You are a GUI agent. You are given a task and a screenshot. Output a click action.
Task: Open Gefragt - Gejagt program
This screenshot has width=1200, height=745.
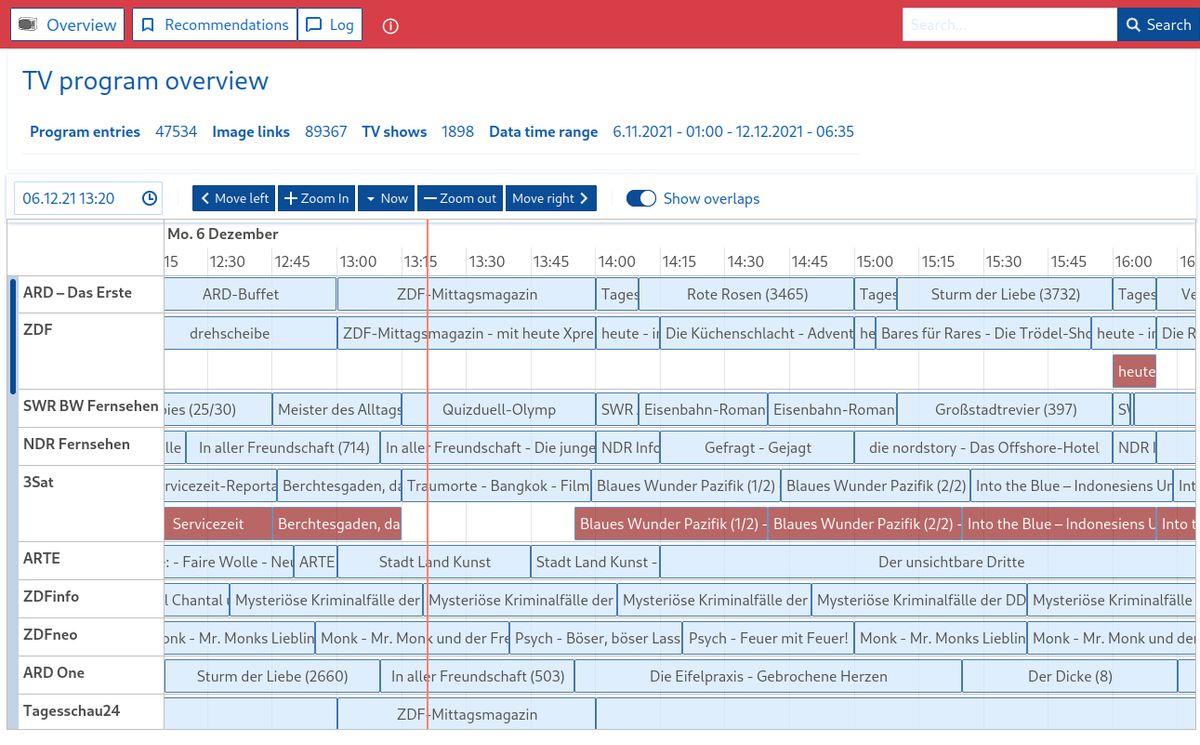pos(757,447)
